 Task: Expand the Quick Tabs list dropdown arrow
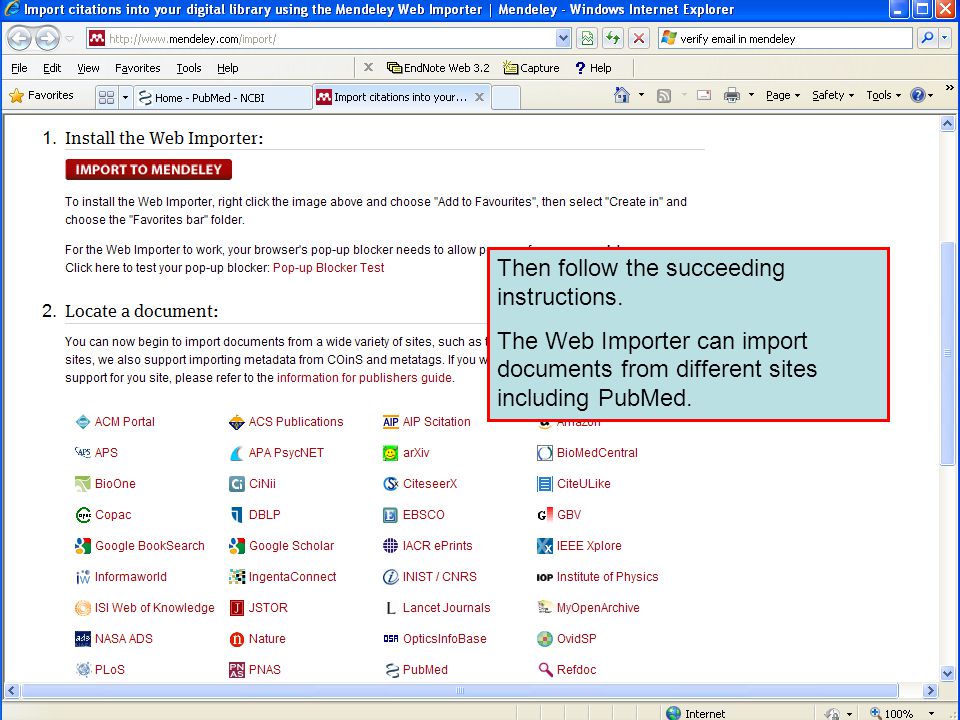click(126, 97)
